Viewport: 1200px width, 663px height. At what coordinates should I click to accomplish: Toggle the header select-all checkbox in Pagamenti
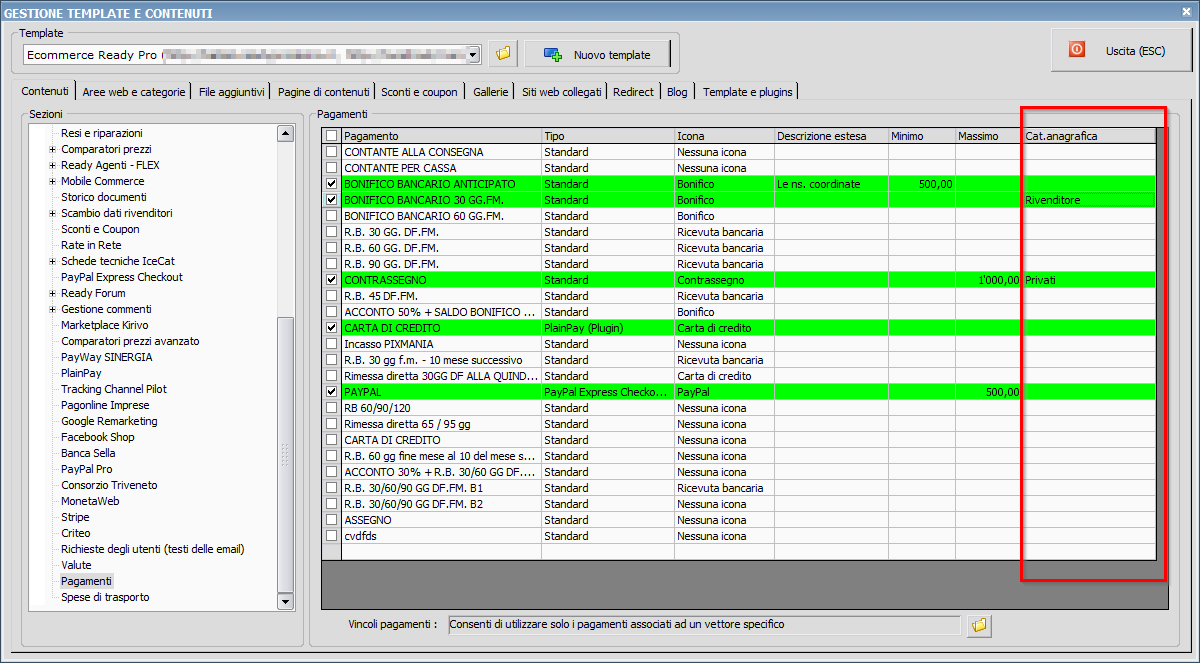point(332,136)
